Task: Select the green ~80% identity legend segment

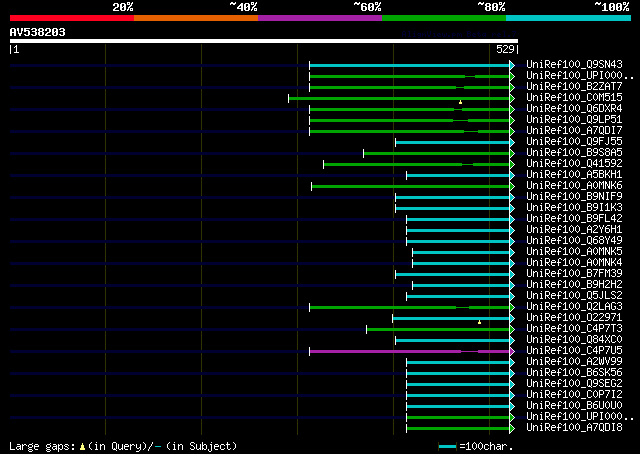Action: [x=444, y=18]
